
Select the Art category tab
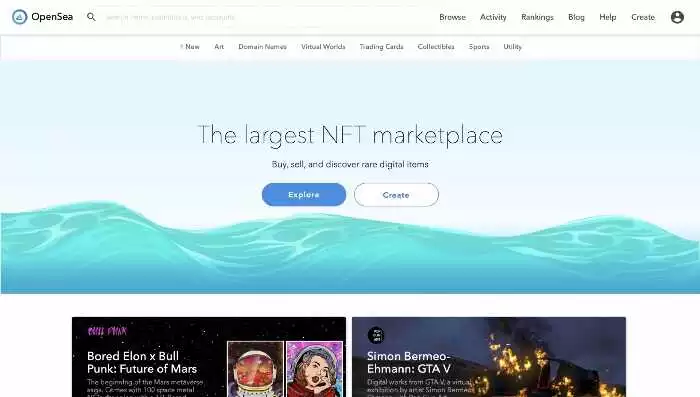pyautogui.click(x=219, y=46)
